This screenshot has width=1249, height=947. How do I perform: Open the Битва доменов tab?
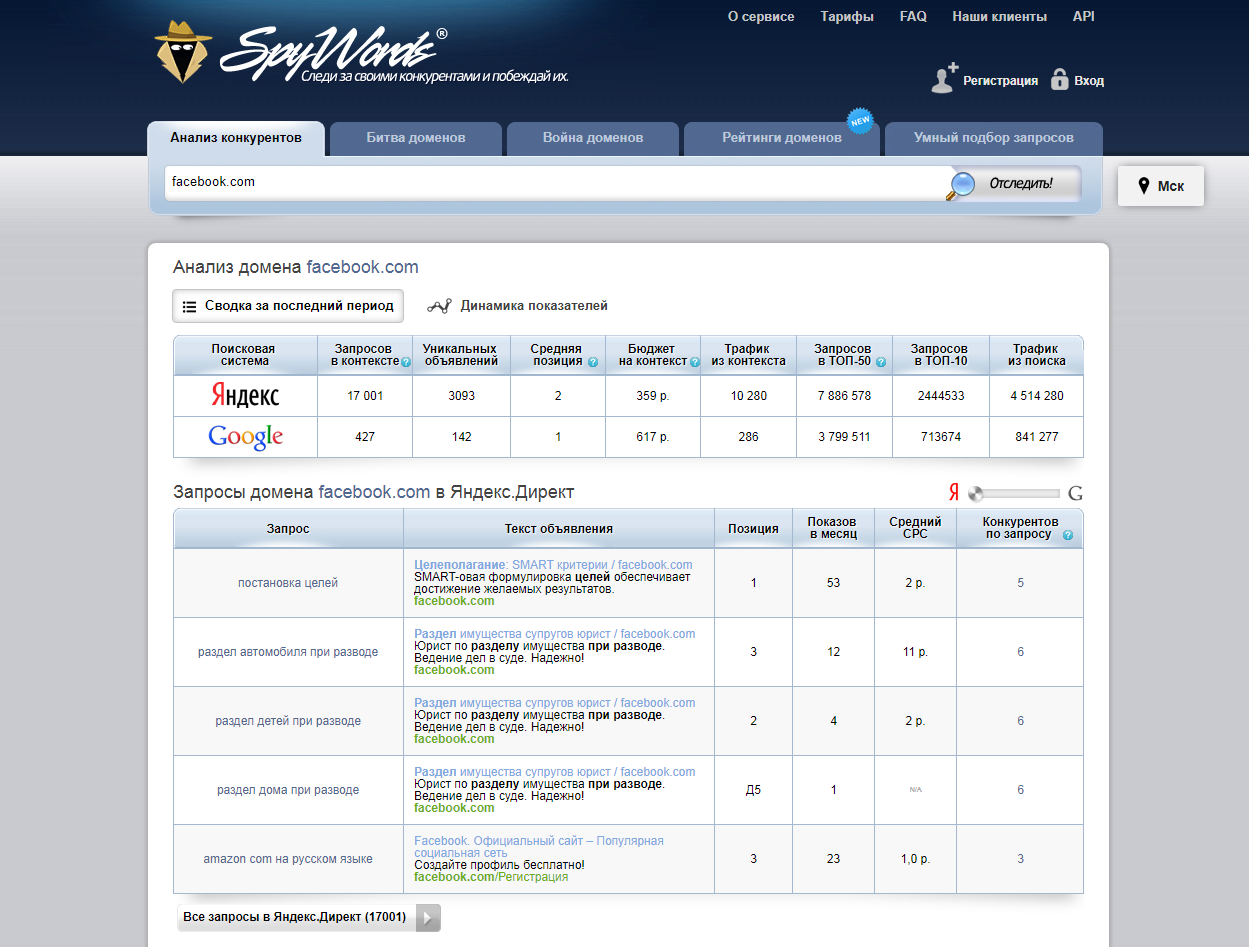coord(416,138)
